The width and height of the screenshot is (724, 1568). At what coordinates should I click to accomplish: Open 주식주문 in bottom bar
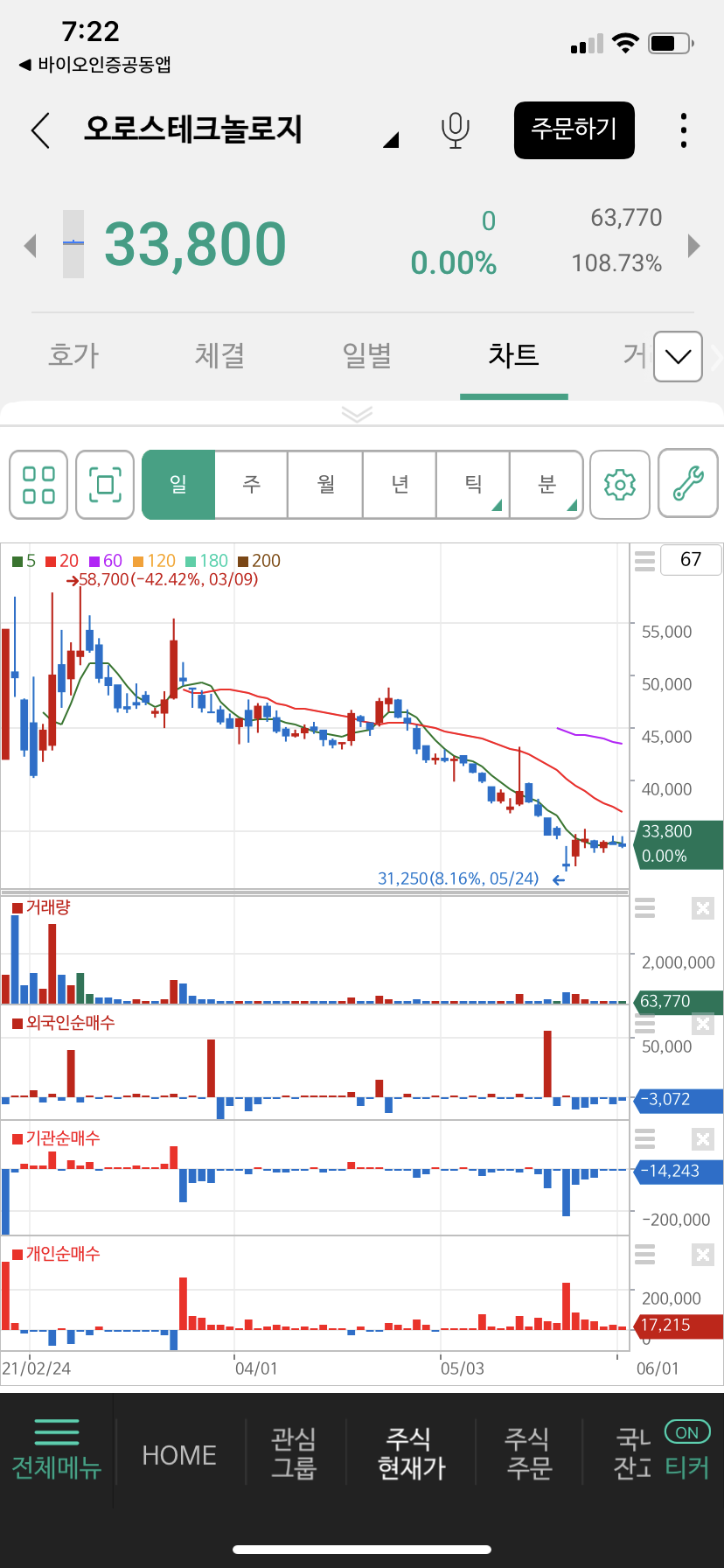click(529, 1452)
